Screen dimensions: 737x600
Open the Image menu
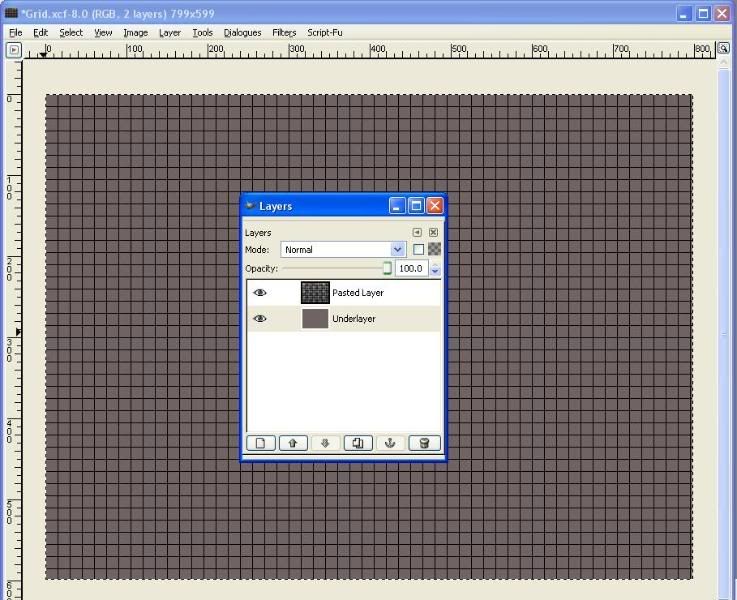pos(135,32)
